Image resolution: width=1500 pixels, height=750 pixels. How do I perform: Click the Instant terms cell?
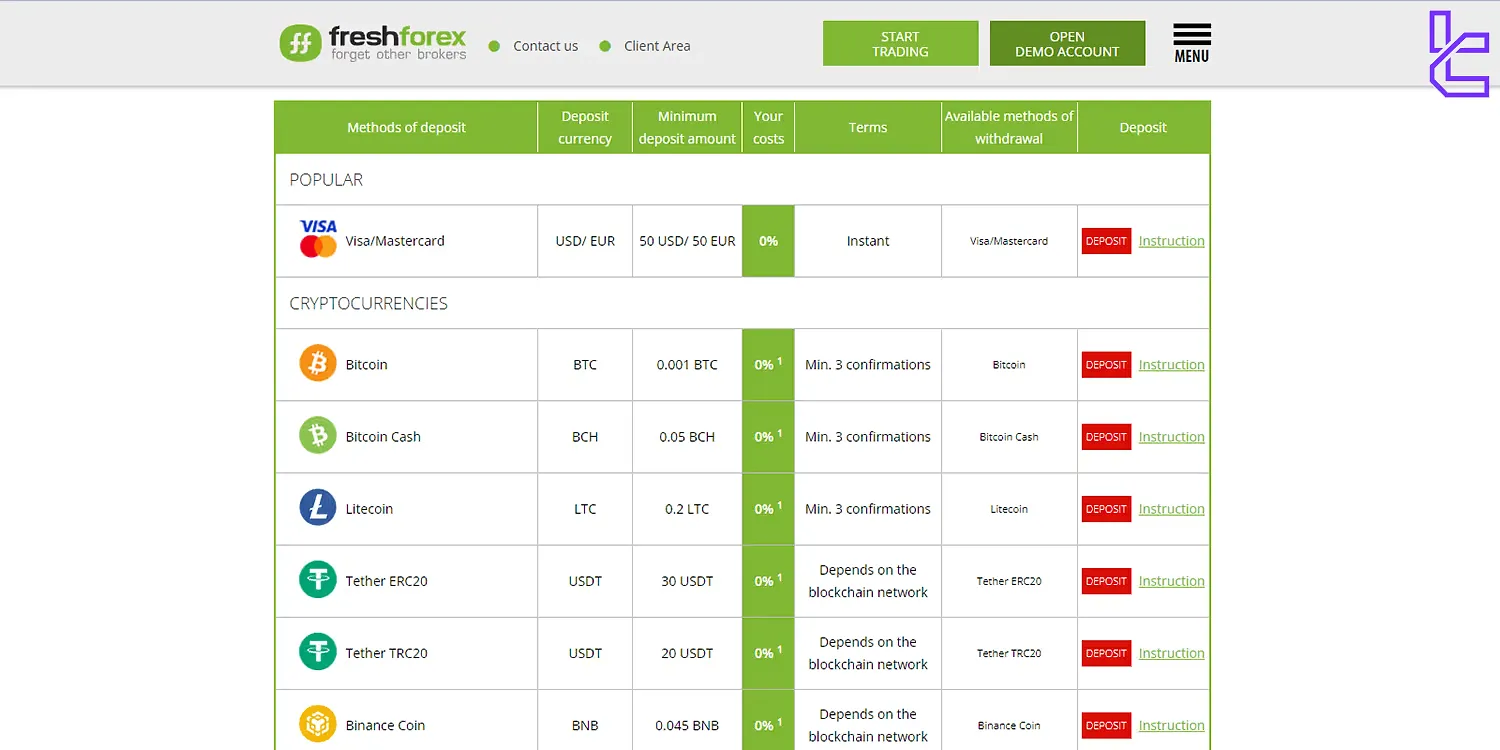868,241
